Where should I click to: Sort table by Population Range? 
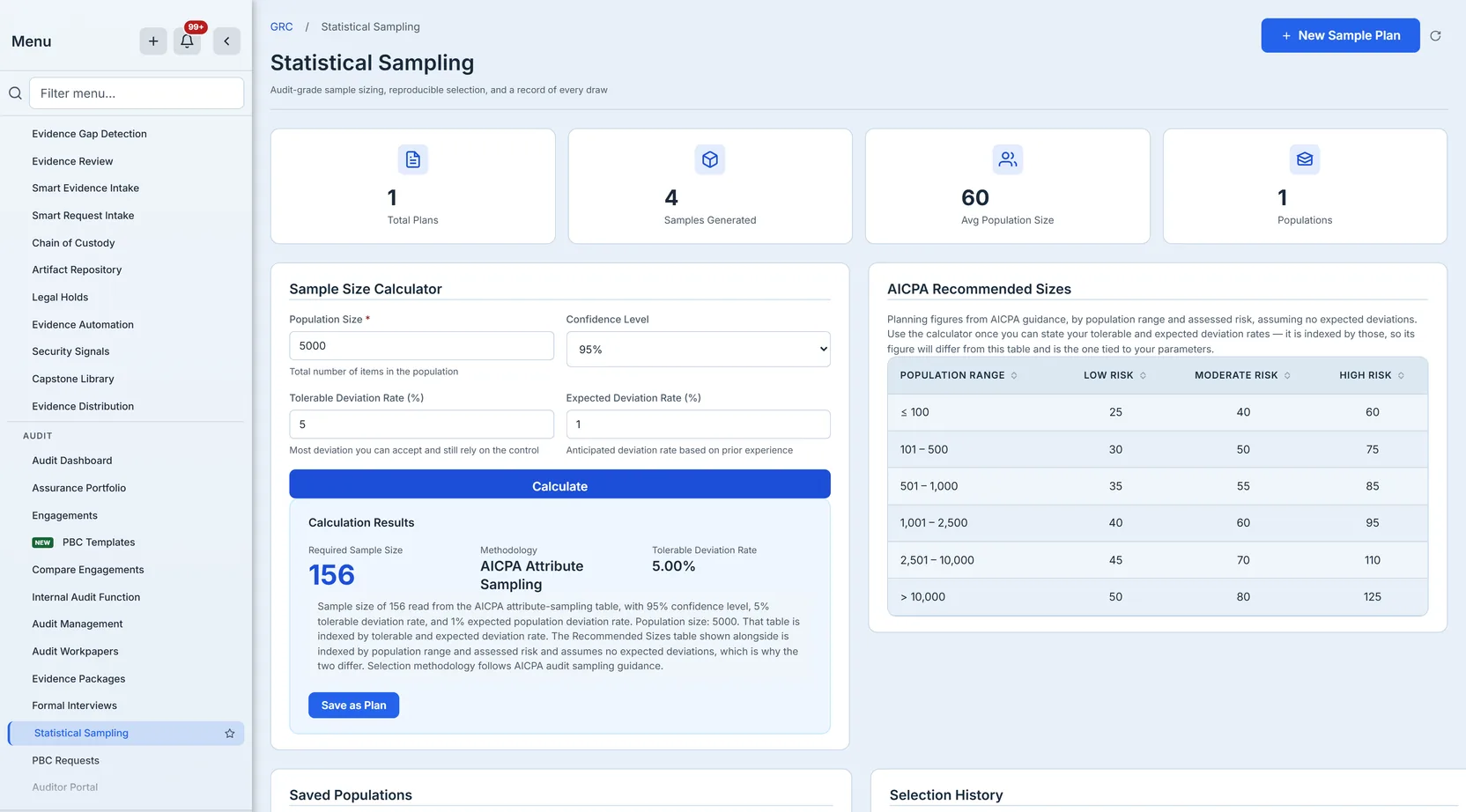tap(959, 375)
